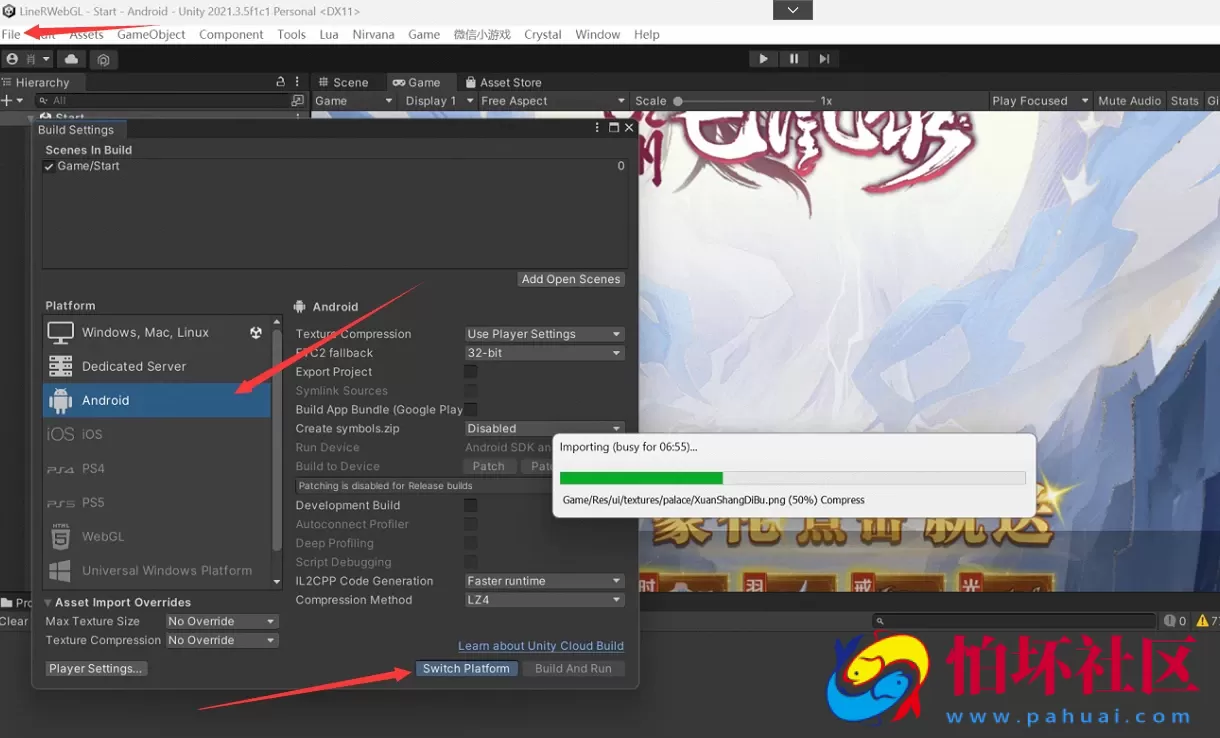Enable the Export Project checkbox
Screen dimensions: 1220x738
point(470,372)
